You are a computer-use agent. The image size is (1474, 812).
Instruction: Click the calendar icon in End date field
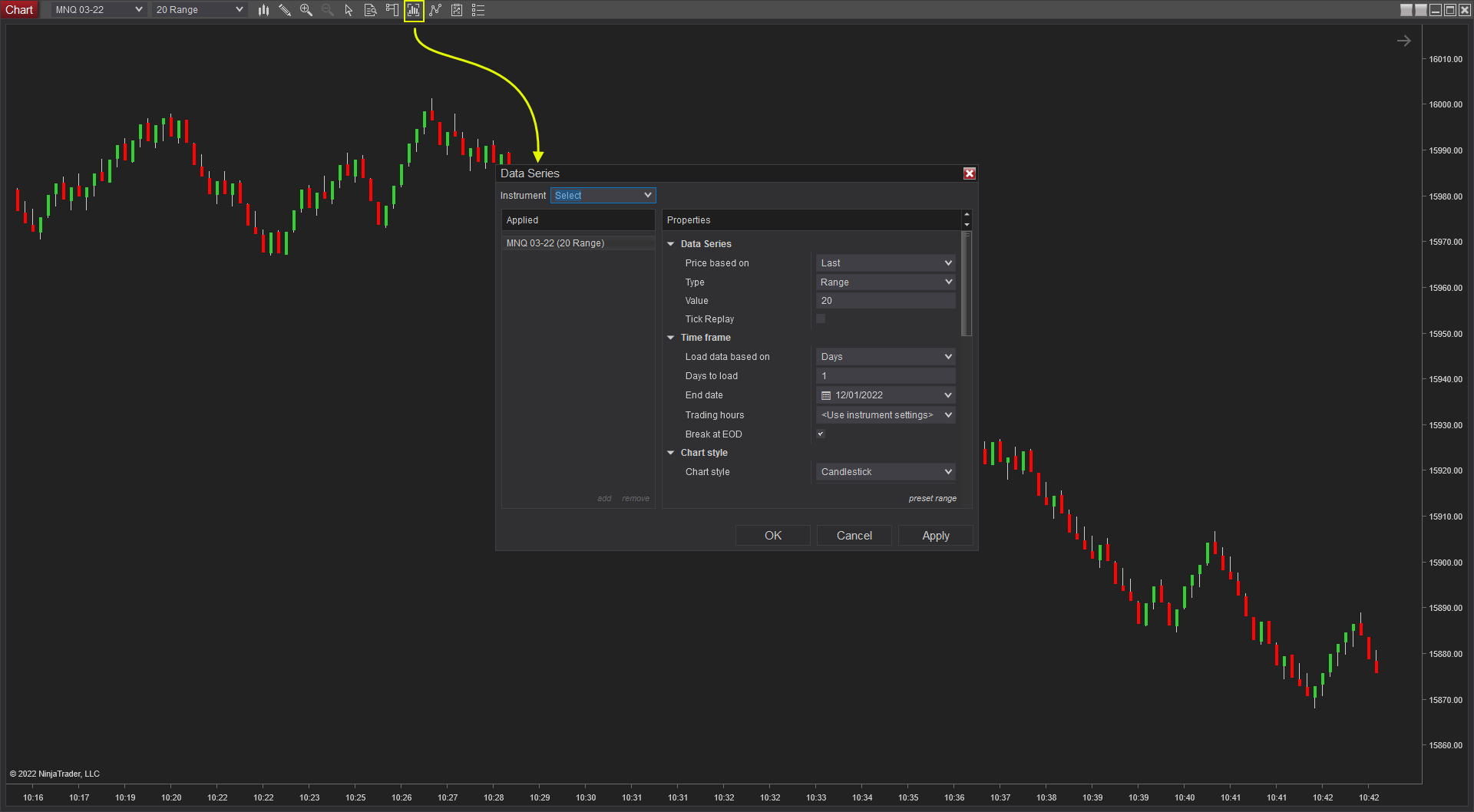pos(826,395)
